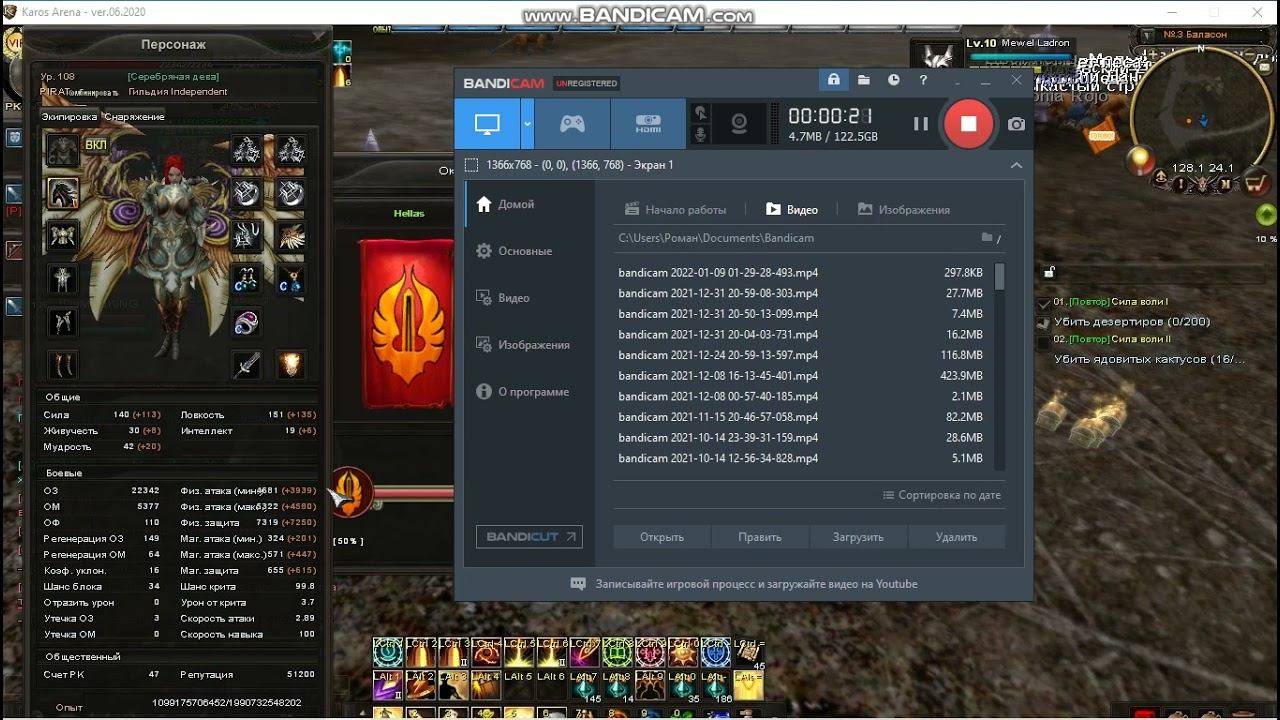
Task: Select Bandicam game recording mode
Action: coord(572,124)
